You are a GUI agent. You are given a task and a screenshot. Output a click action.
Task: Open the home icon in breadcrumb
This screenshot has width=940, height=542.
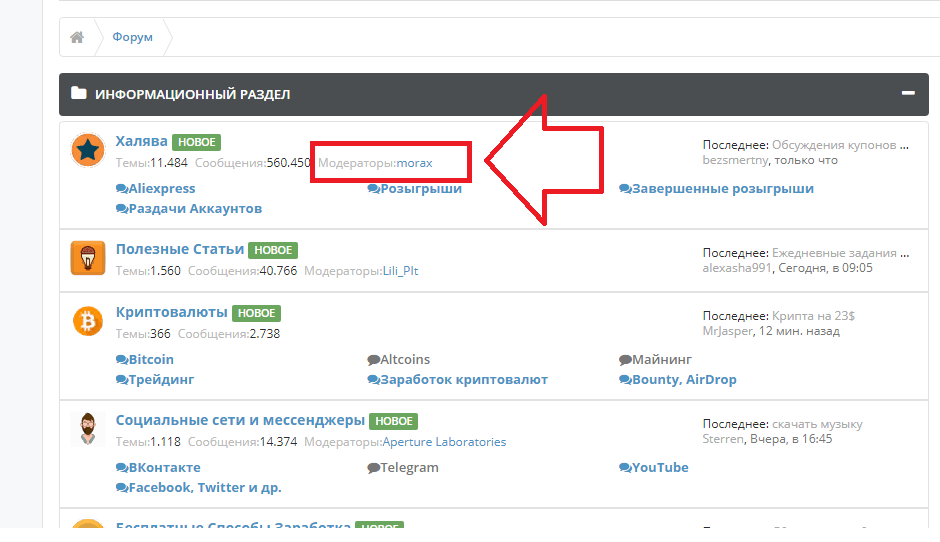point(77,37)
